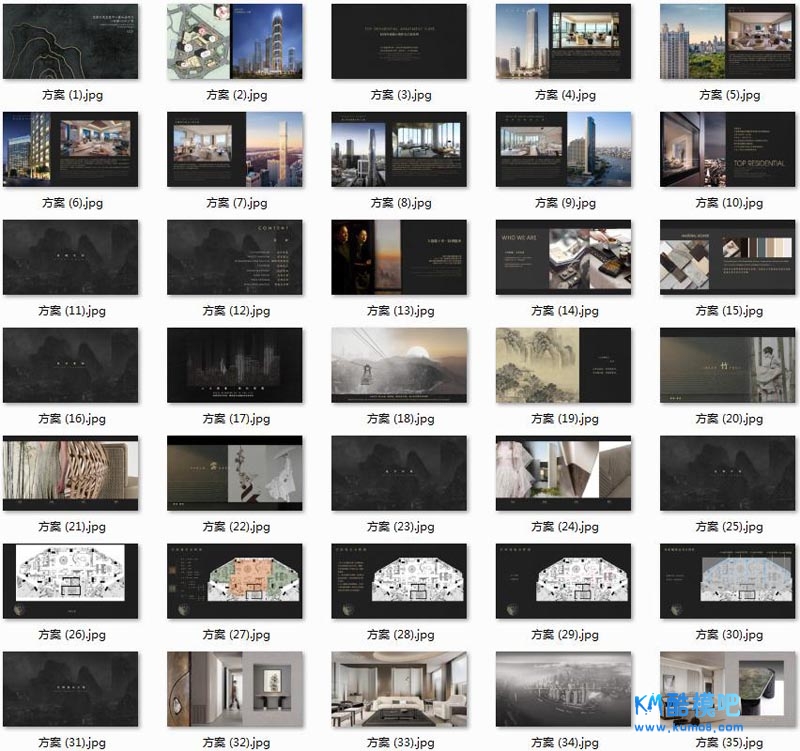Select the 方案 (15).jpg material samples thumbnail
The image size is (800, 751).
pos(727,258)
